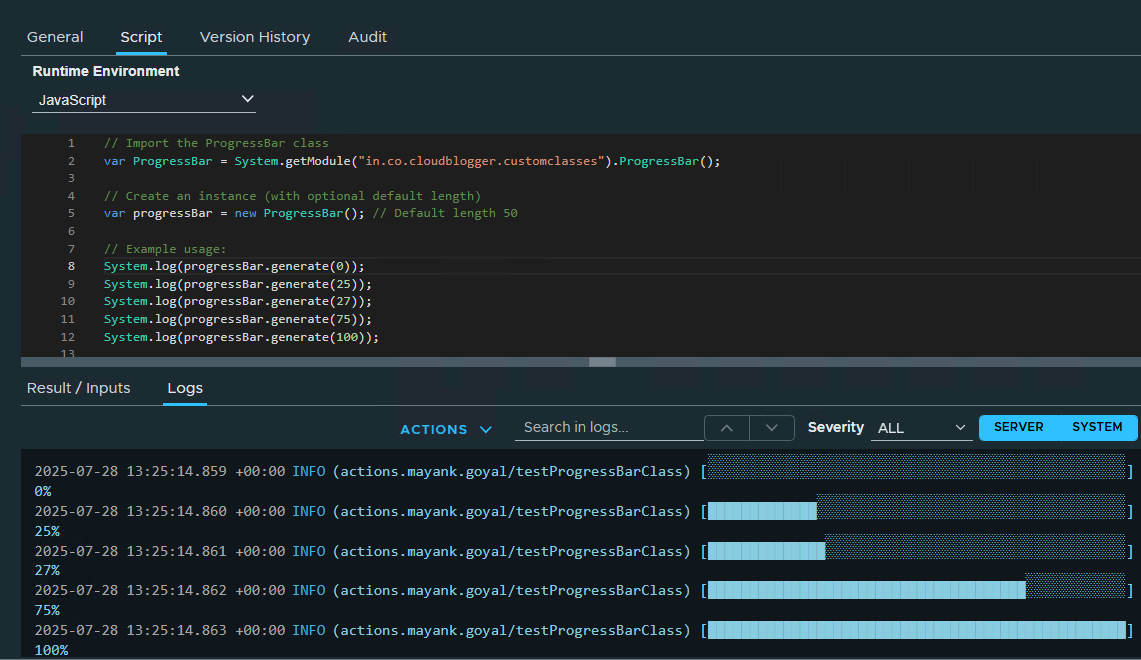The image size is (1141, 660).
Task: Place cursor on the ProgressBar import statement
Action: tap(400, 160)
